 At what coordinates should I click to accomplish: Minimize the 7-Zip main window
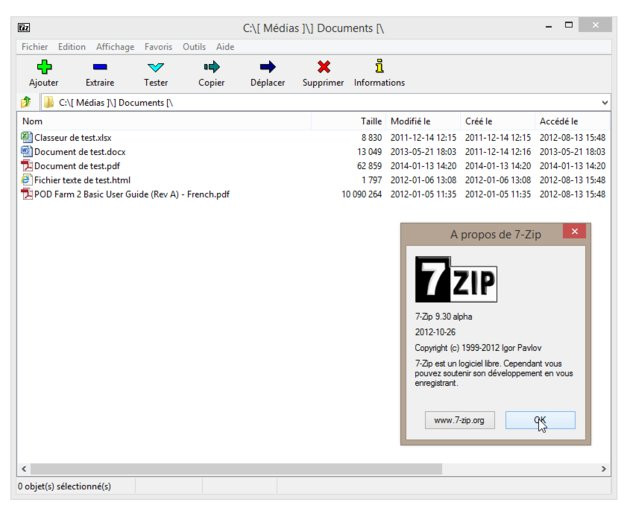[x=548, y=27]
